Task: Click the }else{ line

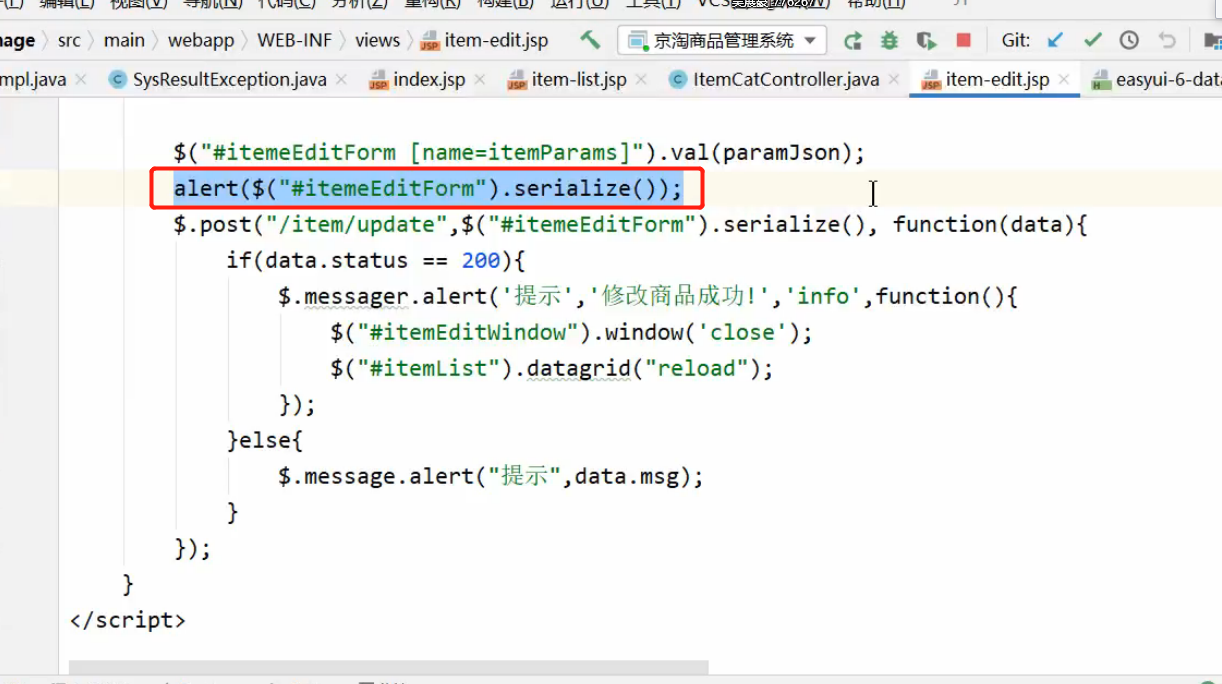Action: click(264, 440)
